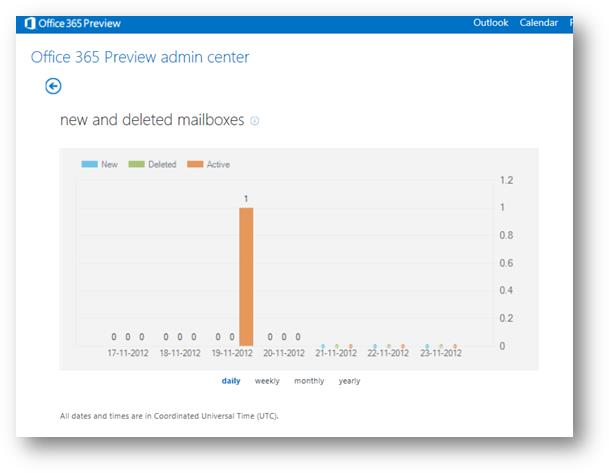Viewport: 609px width, 473px height.
Task: Switch the chart to daily view
Action: tap(231, 381)
